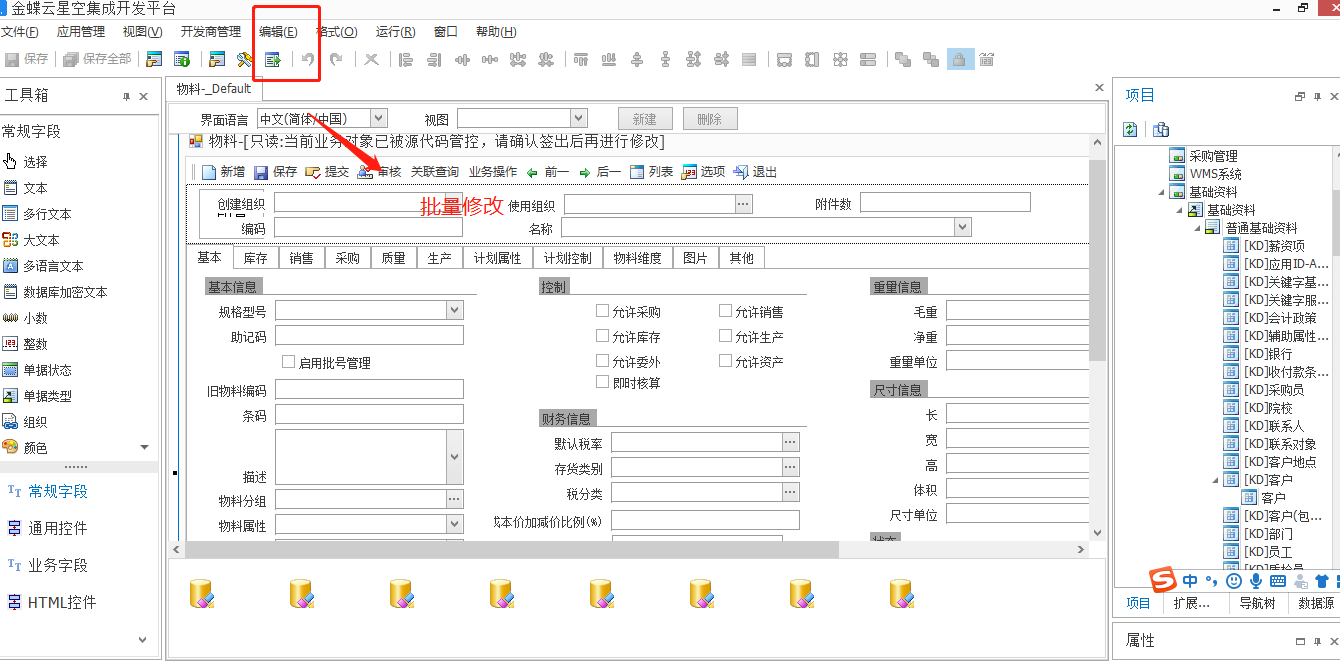Switch to the 导航树 panel tab

pos(1257,603)
